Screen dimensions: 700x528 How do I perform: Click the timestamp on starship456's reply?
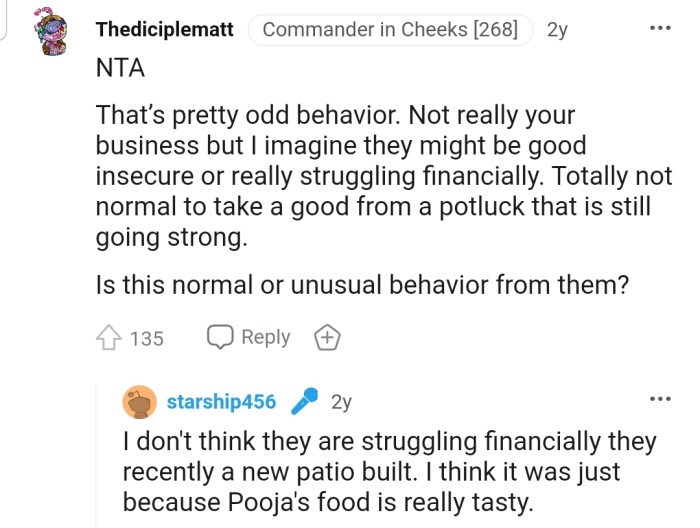(341, 402)
